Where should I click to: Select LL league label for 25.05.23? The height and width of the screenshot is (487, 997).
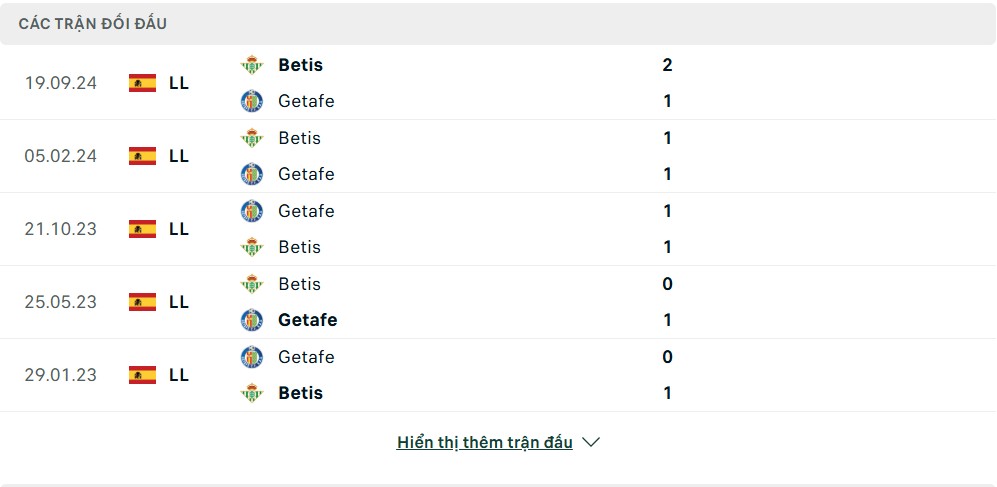point(179,302)
